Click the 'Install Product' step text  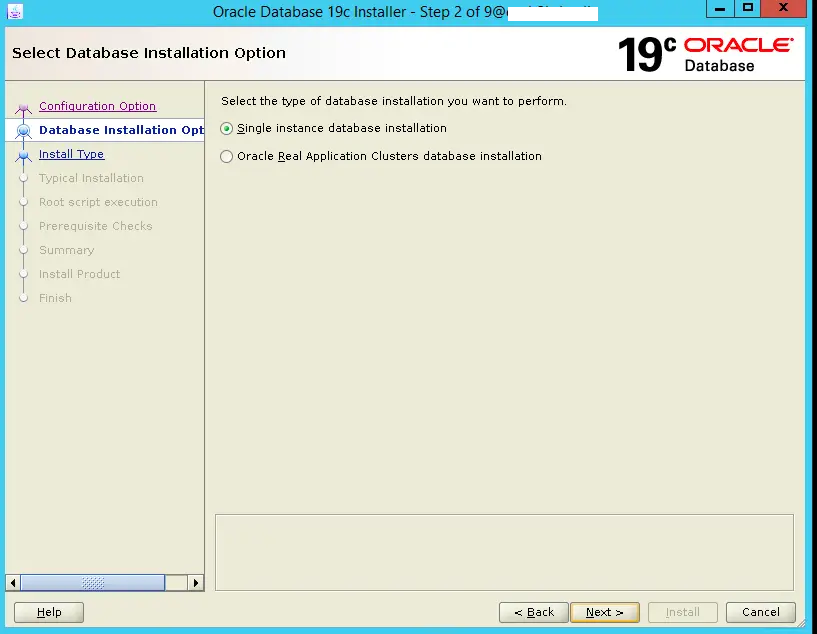tap(79, 274)
